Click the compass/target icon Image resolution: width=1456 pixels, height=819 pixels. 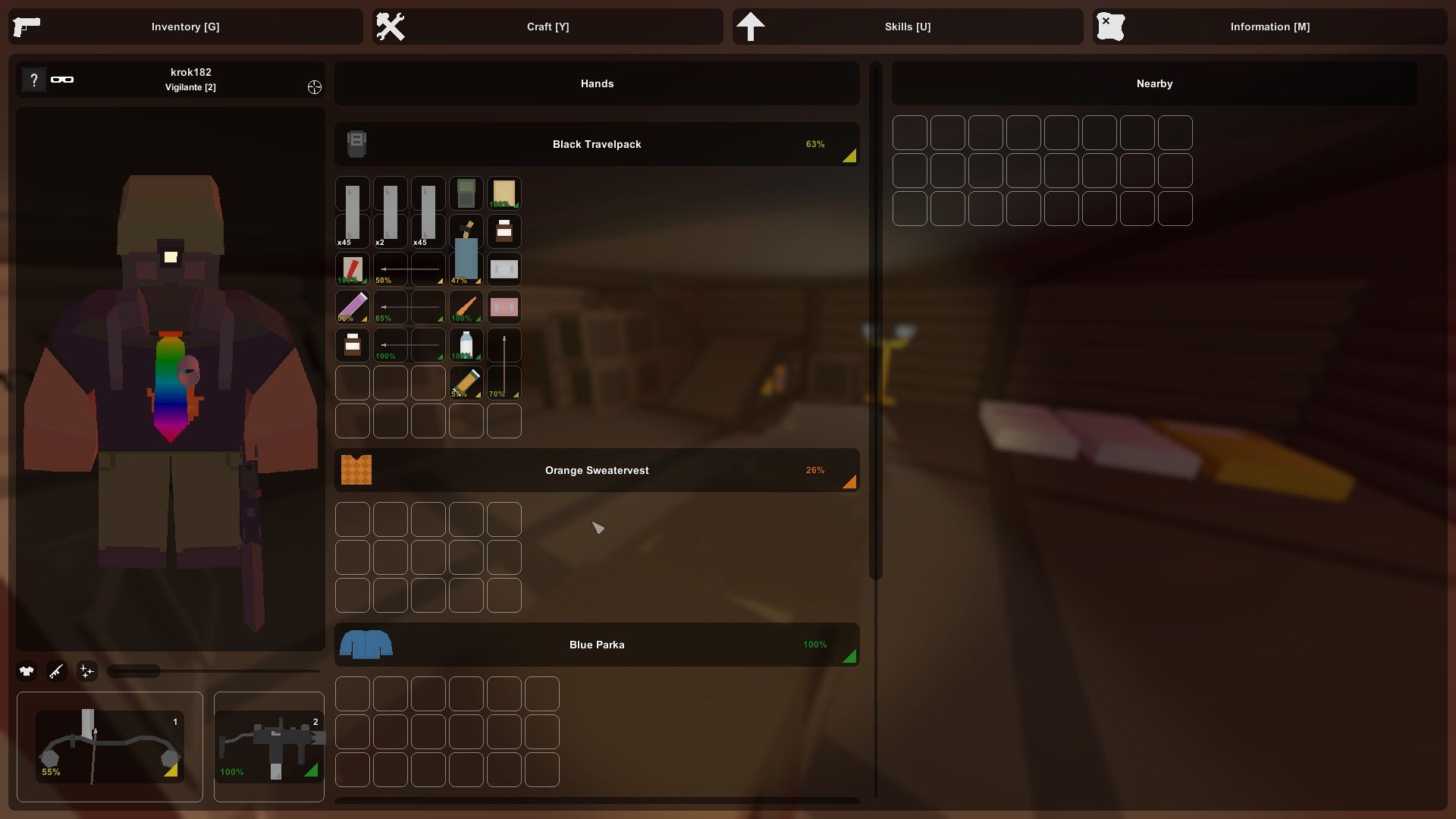(x=314, y=87)
